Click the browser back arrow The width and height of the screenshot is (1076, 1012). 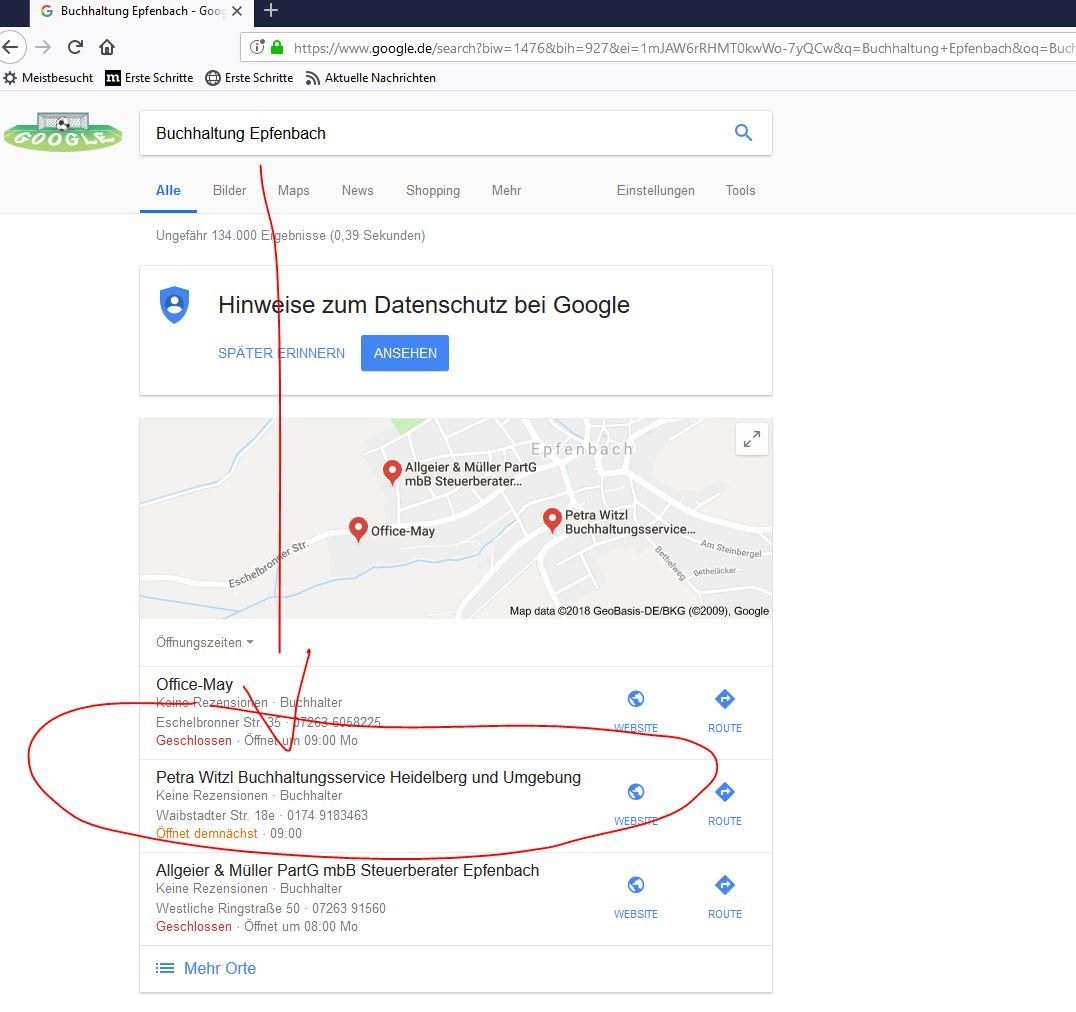pyautogui.click(x=10, y=47)
